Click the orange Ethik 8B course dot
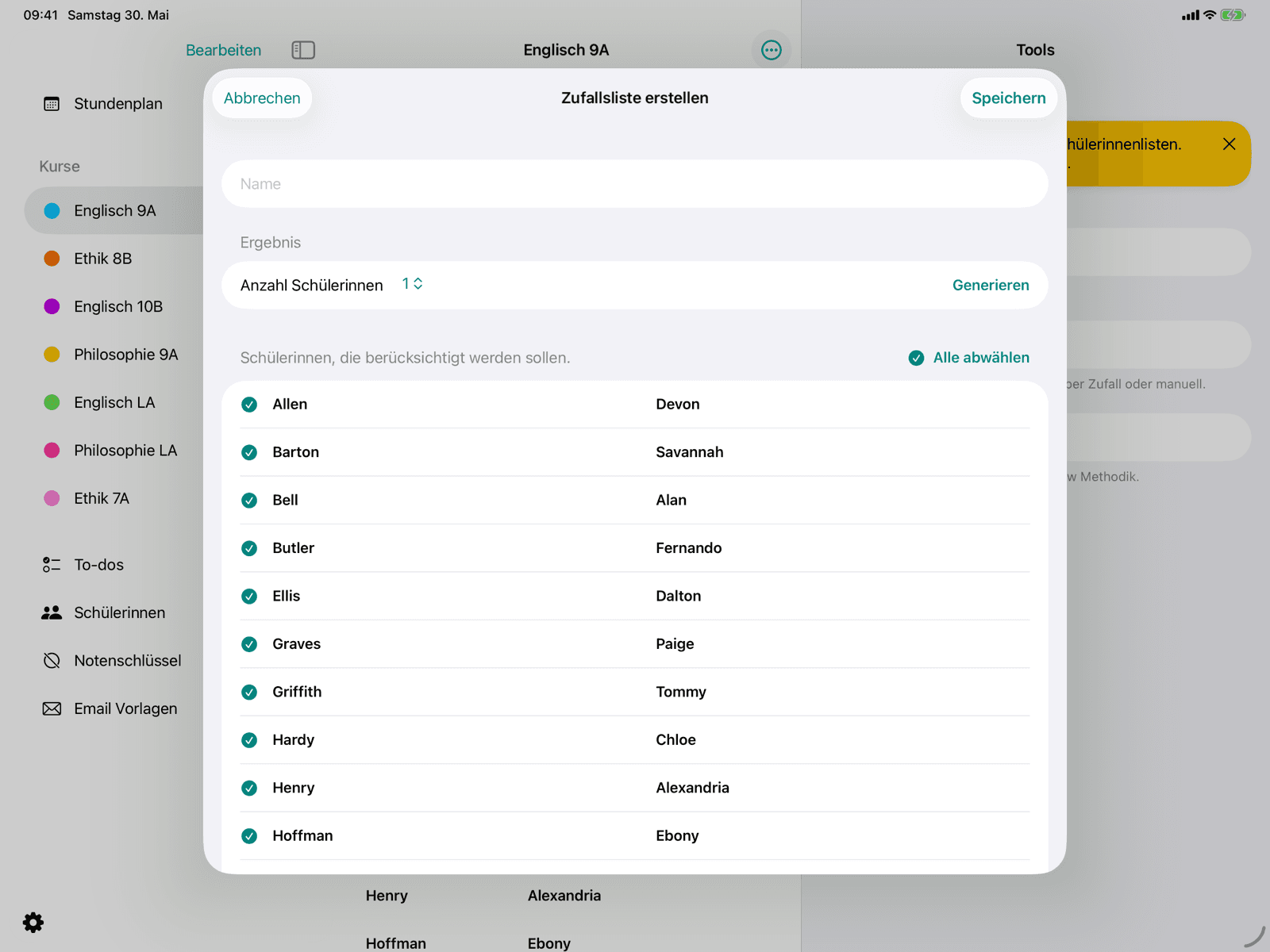This screenshot has height=952, width=1270. (52, 259)
